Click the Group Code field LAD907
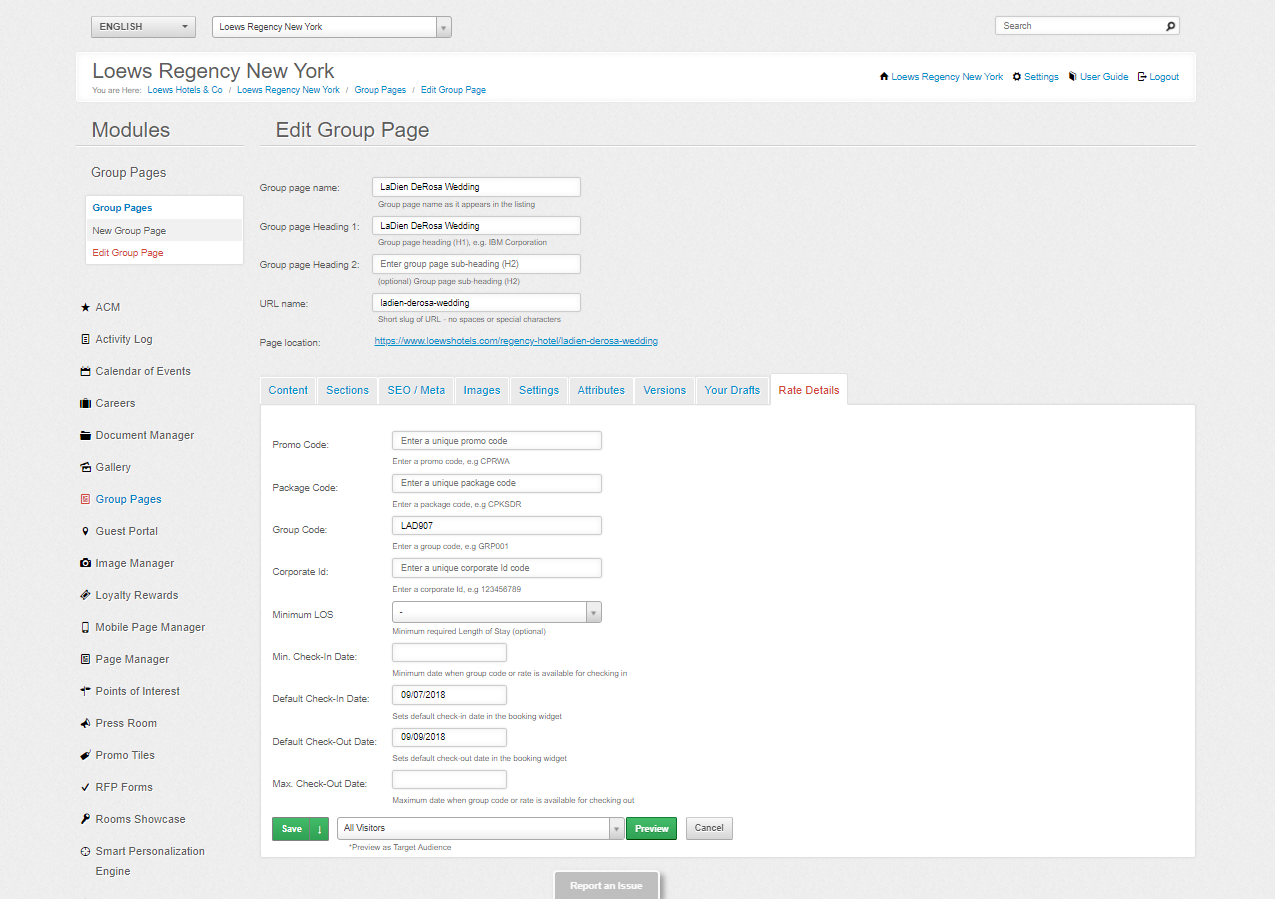The image size is (1275, 899). click(x=497, y=526)
